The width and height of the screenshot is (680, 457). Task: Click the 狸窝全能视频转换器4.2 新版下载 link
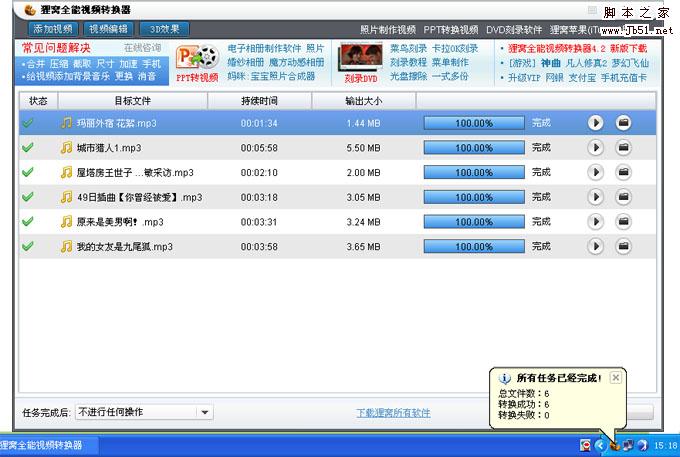(578, 48)
